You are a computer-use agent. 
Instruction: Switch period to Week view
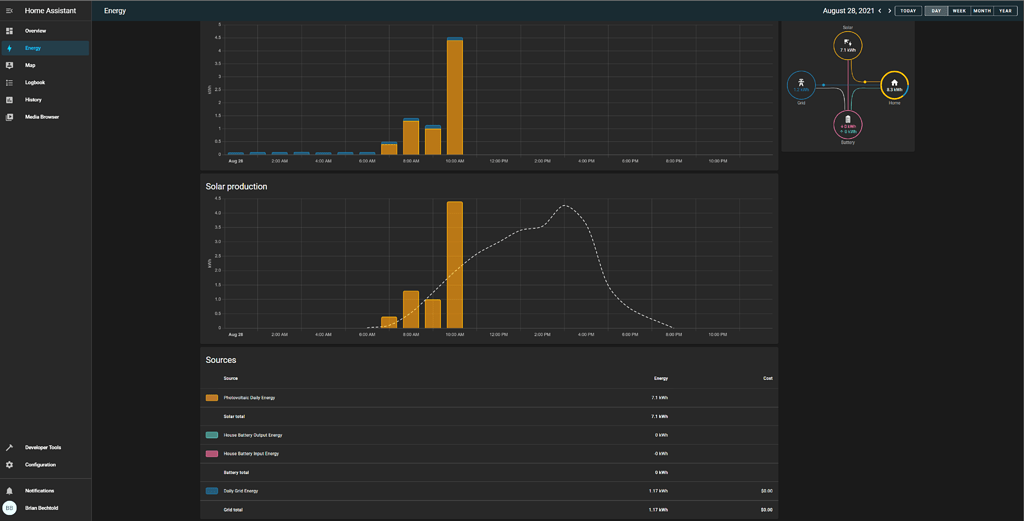[958, 11]
